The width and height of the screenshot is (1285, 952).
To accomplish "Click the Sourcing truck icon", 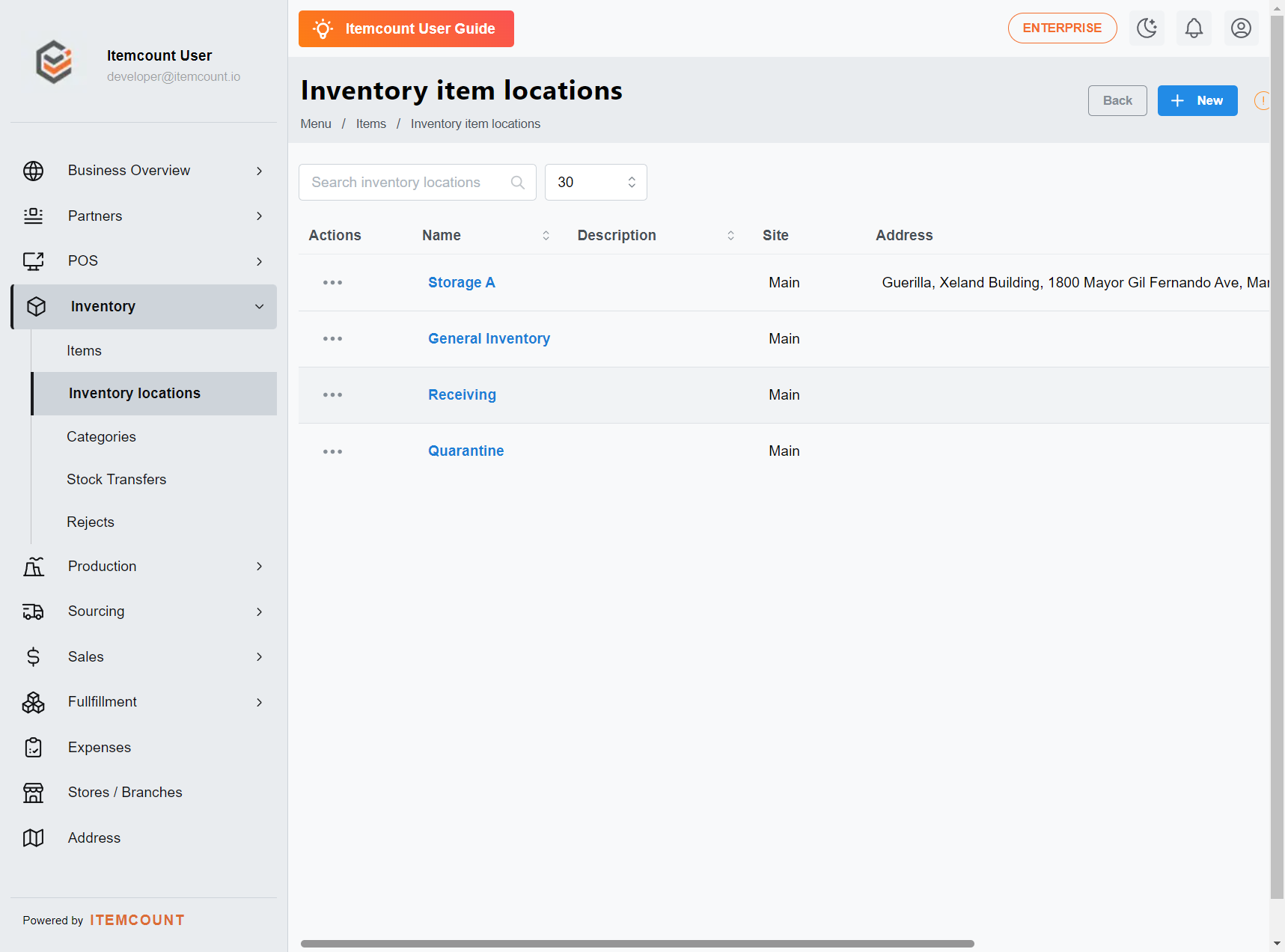I will [33, 611].
